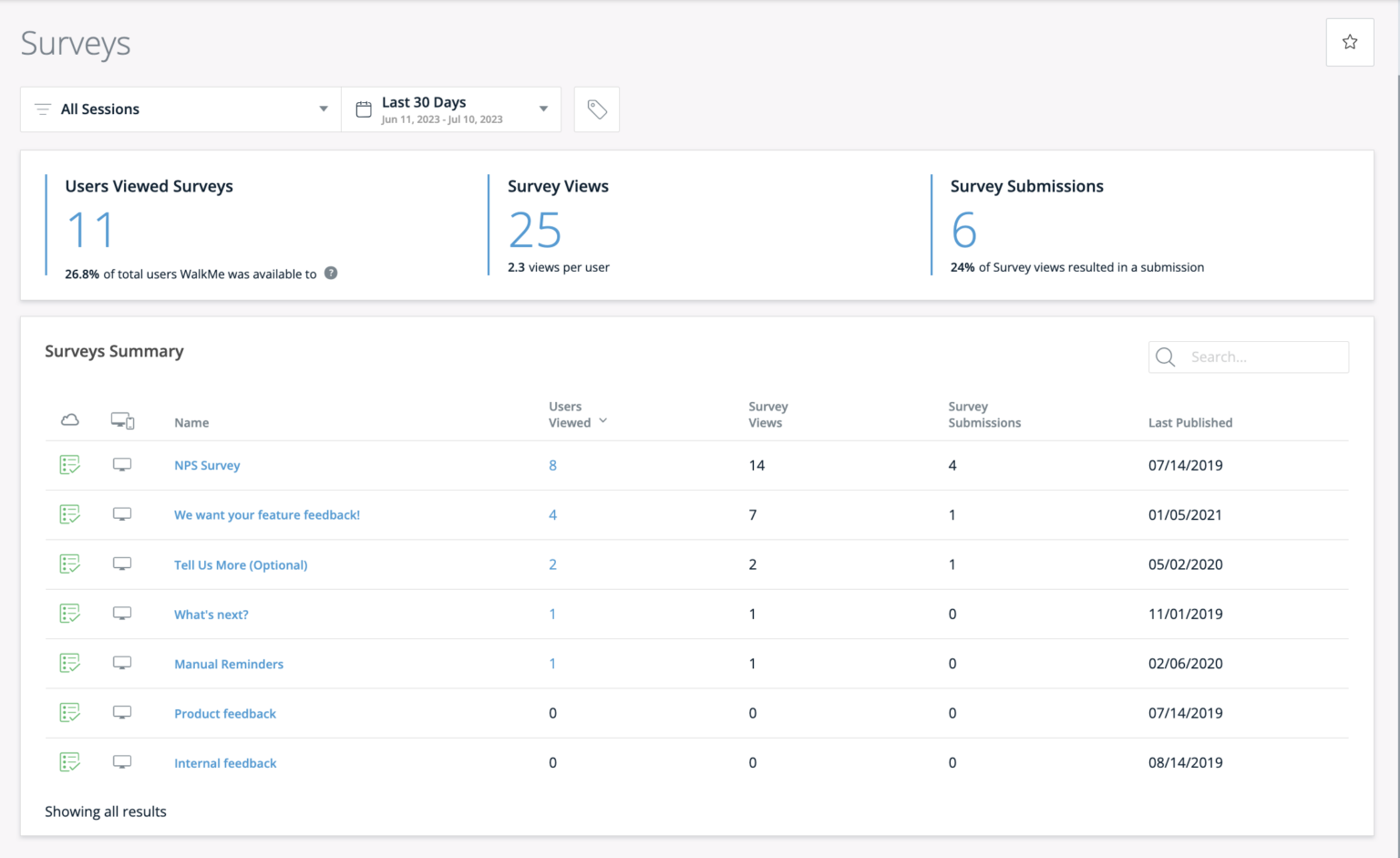The height and width of the screenshot is (858, 1400).
Task: Open the Tell Us More (Optional) survey
Action: [x=240, y=564]
